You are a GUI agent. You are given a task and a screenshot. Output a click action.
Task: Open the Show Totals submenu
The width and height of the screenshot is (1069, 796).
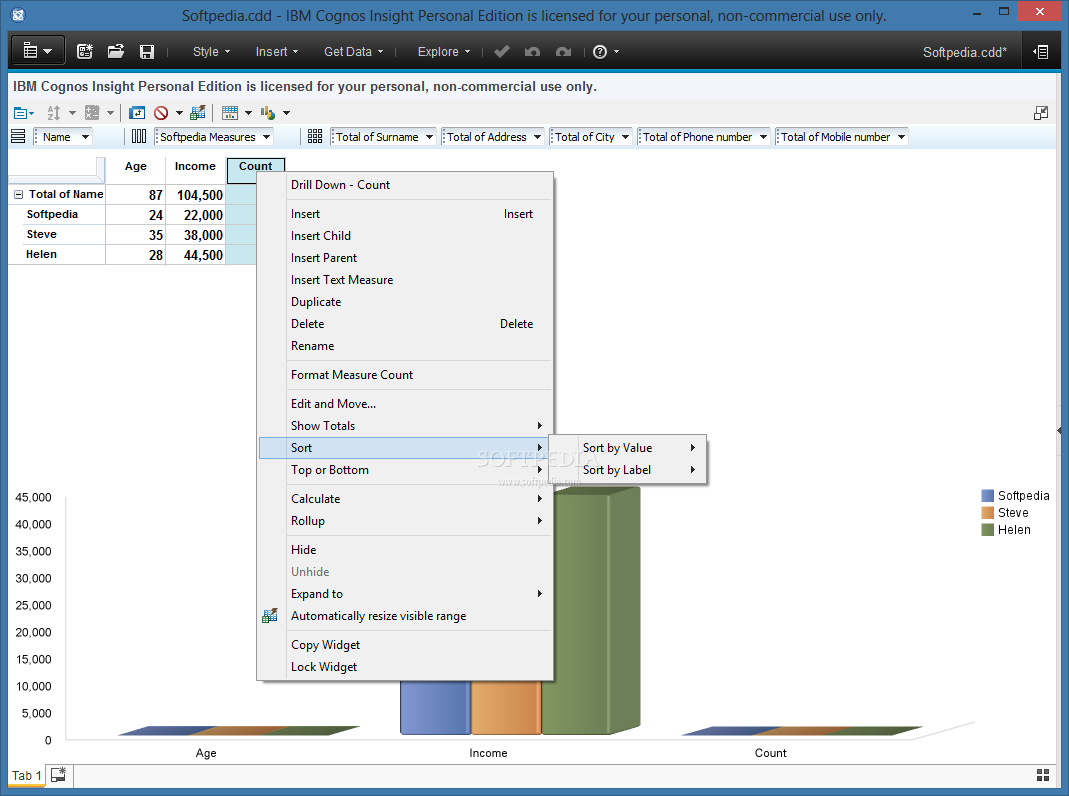(406, 426)
